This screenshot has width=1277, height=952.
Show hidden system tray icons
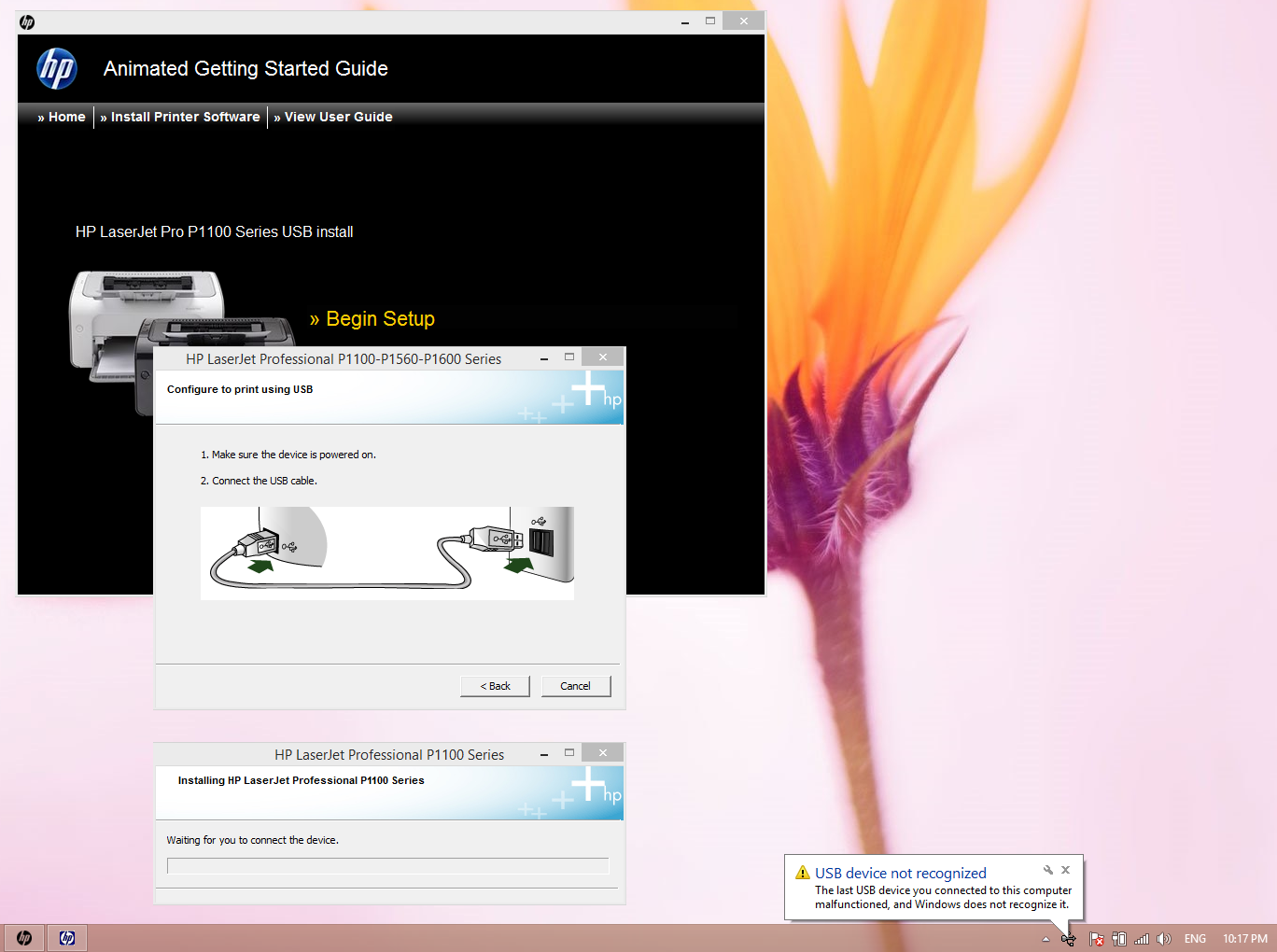click(x=1045, y=939)
